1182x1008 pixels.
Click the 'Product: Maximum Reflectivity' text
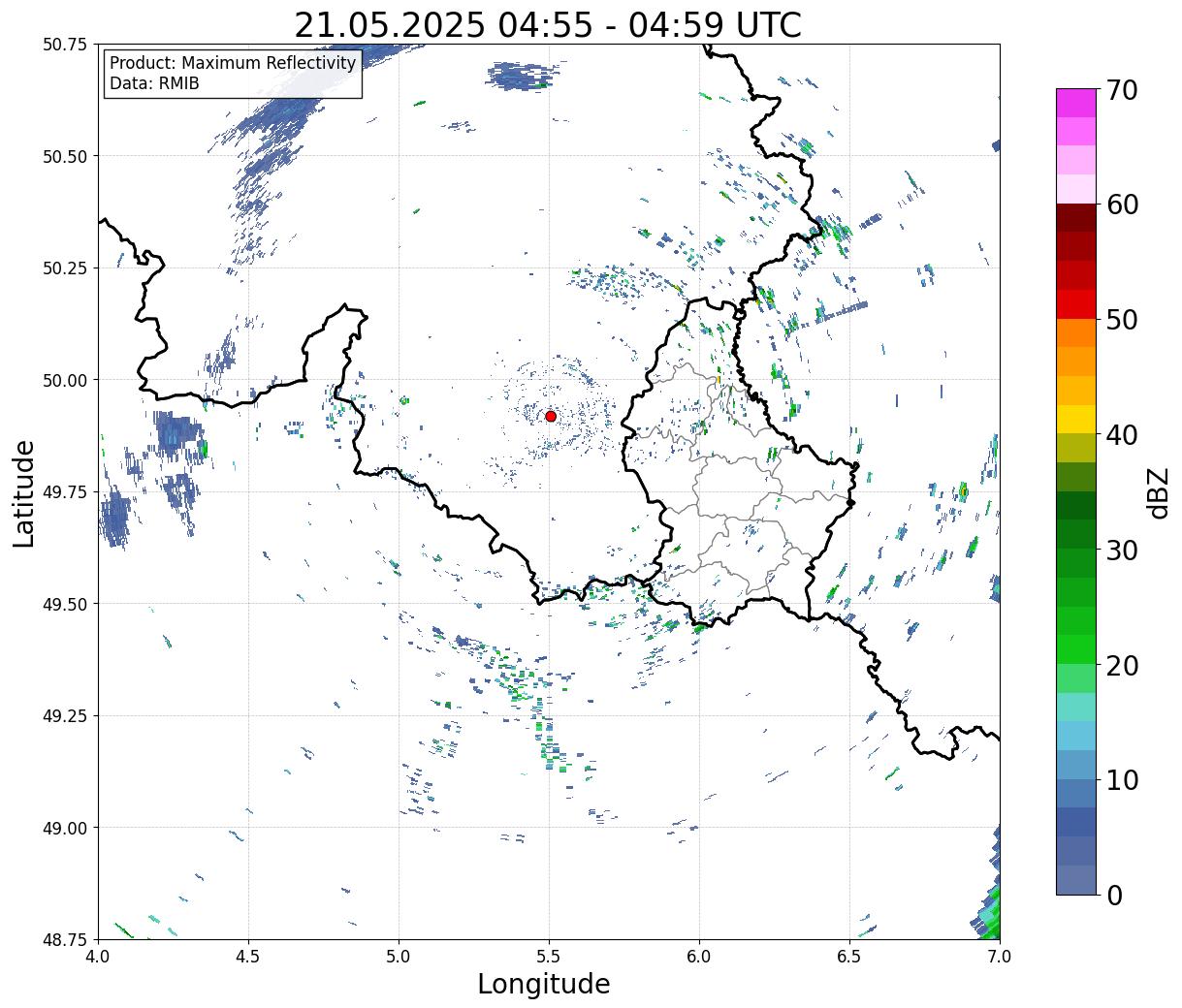click(233, 63)
